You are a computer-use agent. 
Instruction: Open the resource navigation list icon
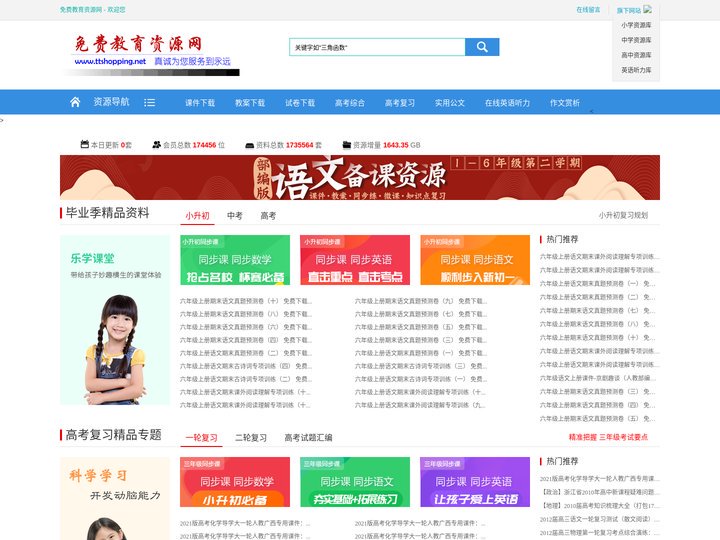pos(149,102)
